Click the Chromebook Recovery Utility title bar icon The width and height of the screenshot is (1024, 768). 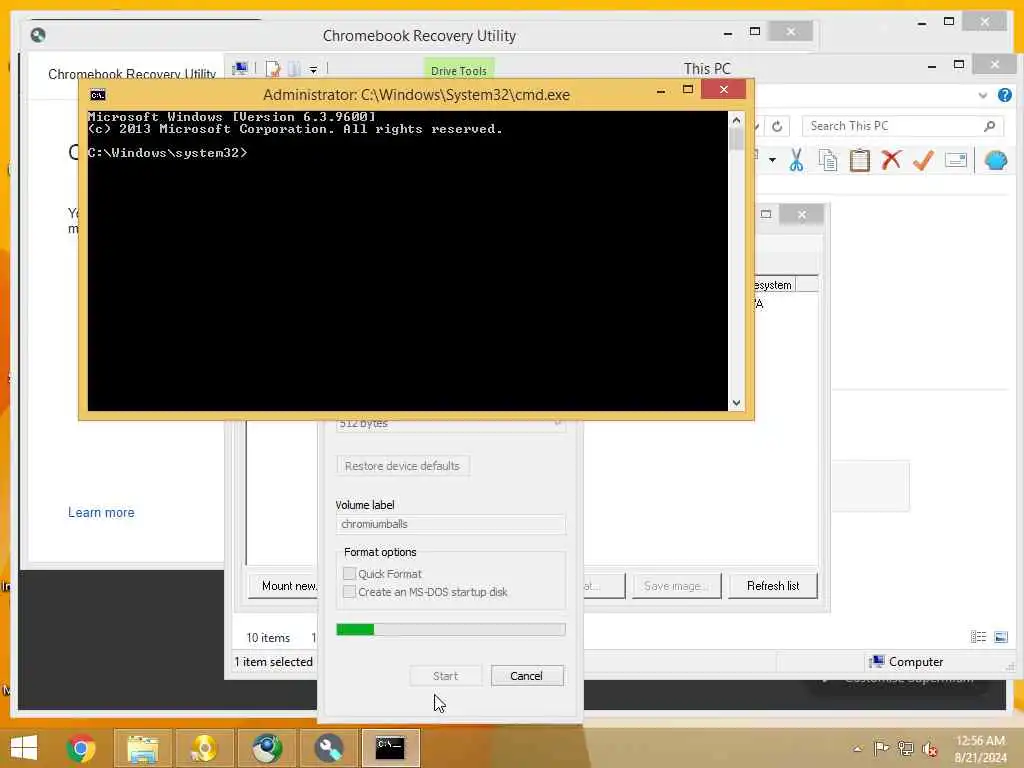coord(38,35)
